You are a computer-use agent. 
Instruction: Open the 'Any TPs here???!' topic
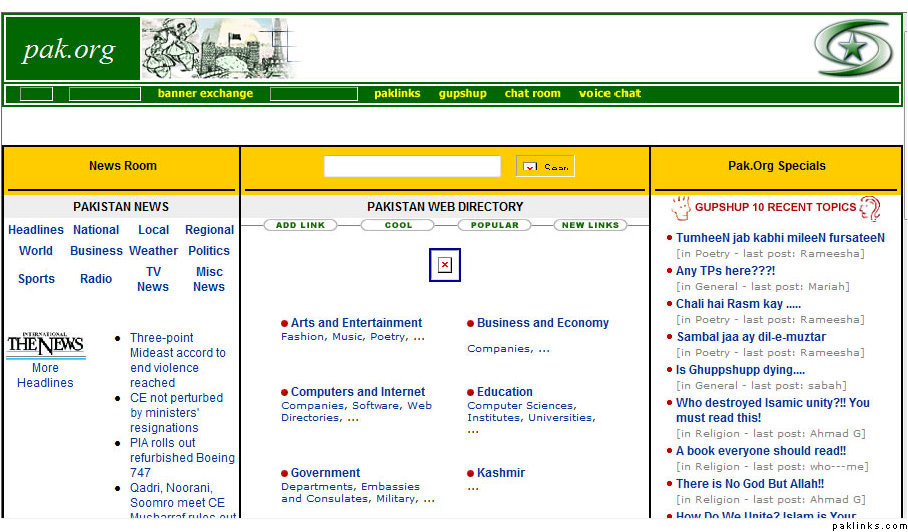[725, 271]
